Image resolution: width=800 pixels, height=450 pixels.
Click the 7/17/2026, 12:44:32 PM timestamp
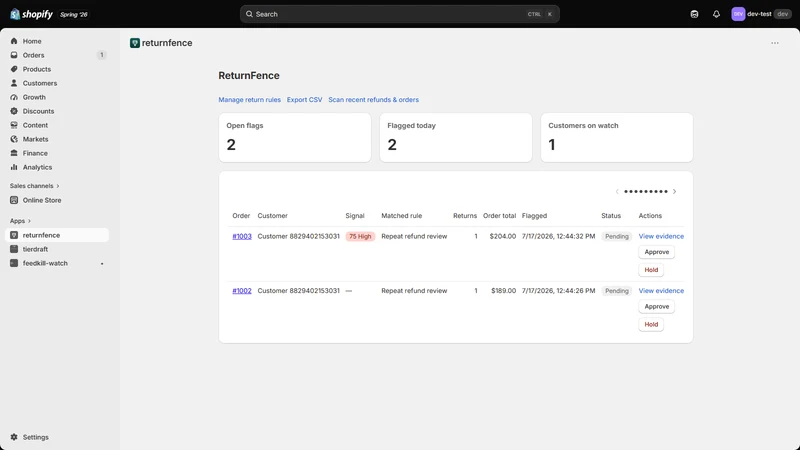tap(558, 236)
